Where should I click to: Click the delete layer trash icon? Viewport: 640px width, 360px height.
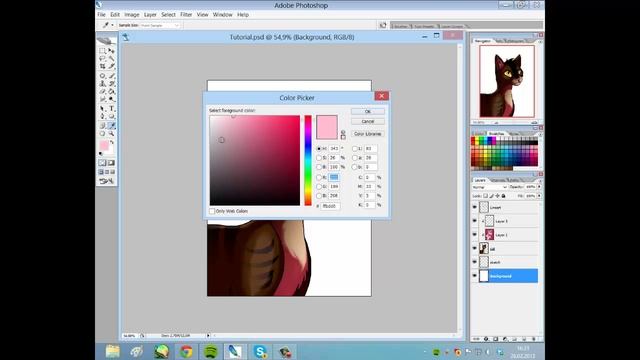[533, 339]
